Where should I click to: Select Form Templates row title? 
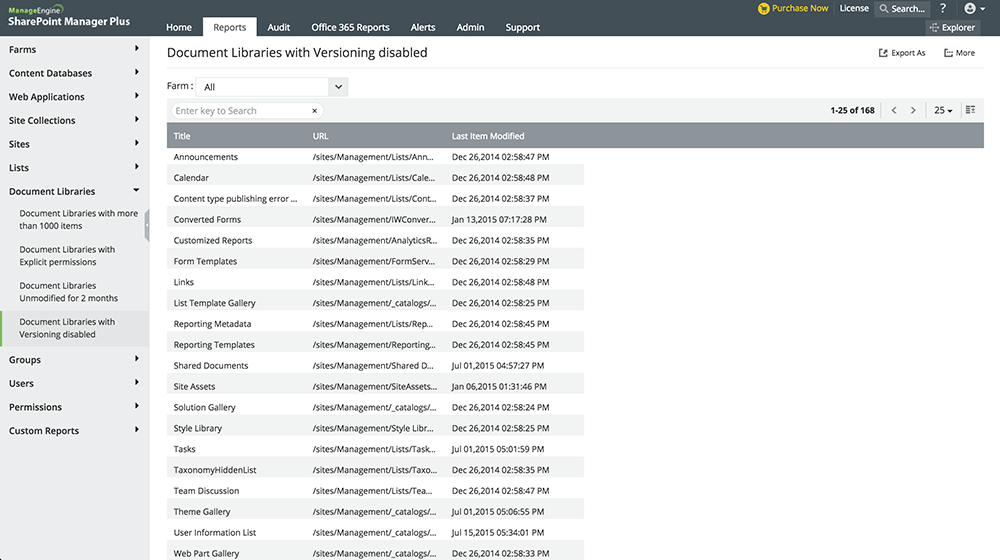tap(205, 262)
